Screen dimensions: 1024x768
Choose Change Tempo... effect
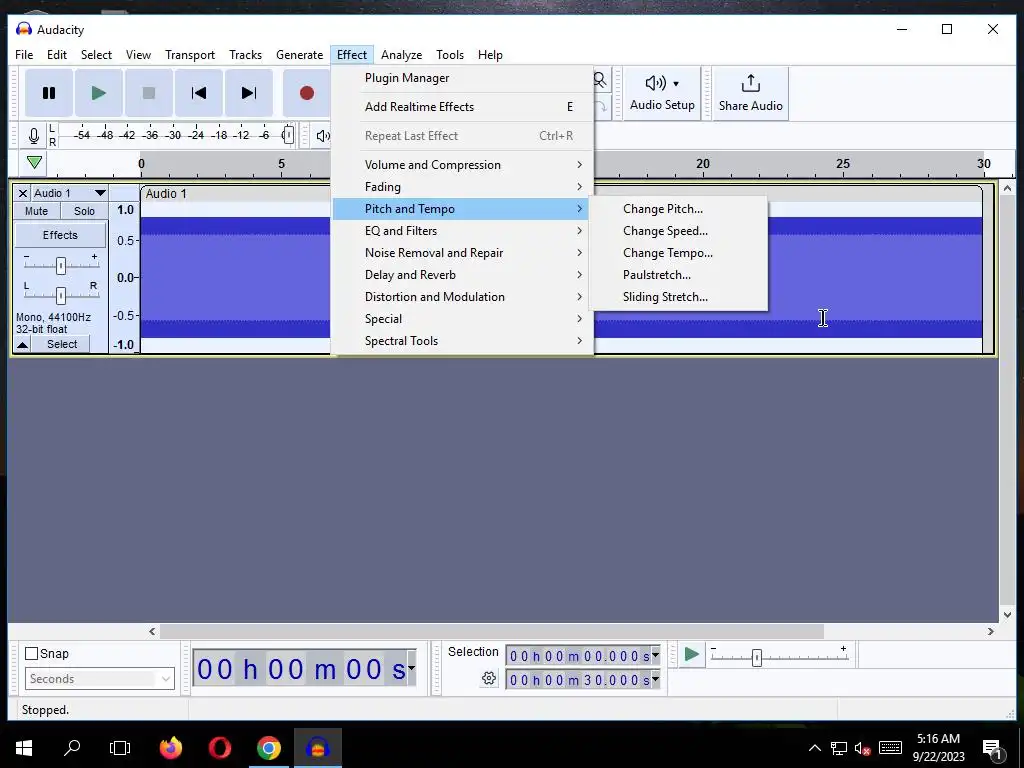click(x=679, y=253)
